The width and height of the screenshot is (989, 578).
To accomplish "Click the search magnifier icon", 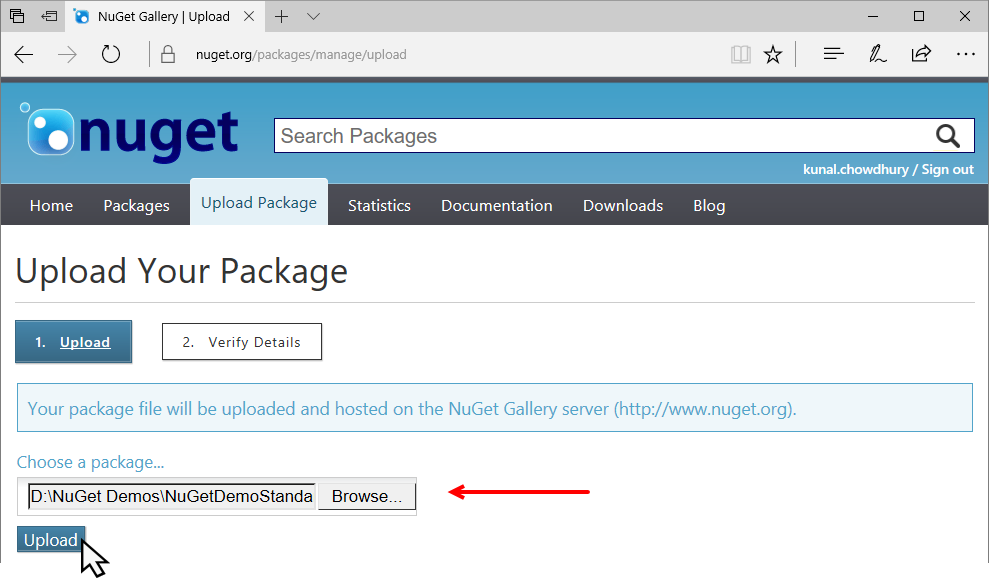I will pyautogui.click(x=947, y=136).
